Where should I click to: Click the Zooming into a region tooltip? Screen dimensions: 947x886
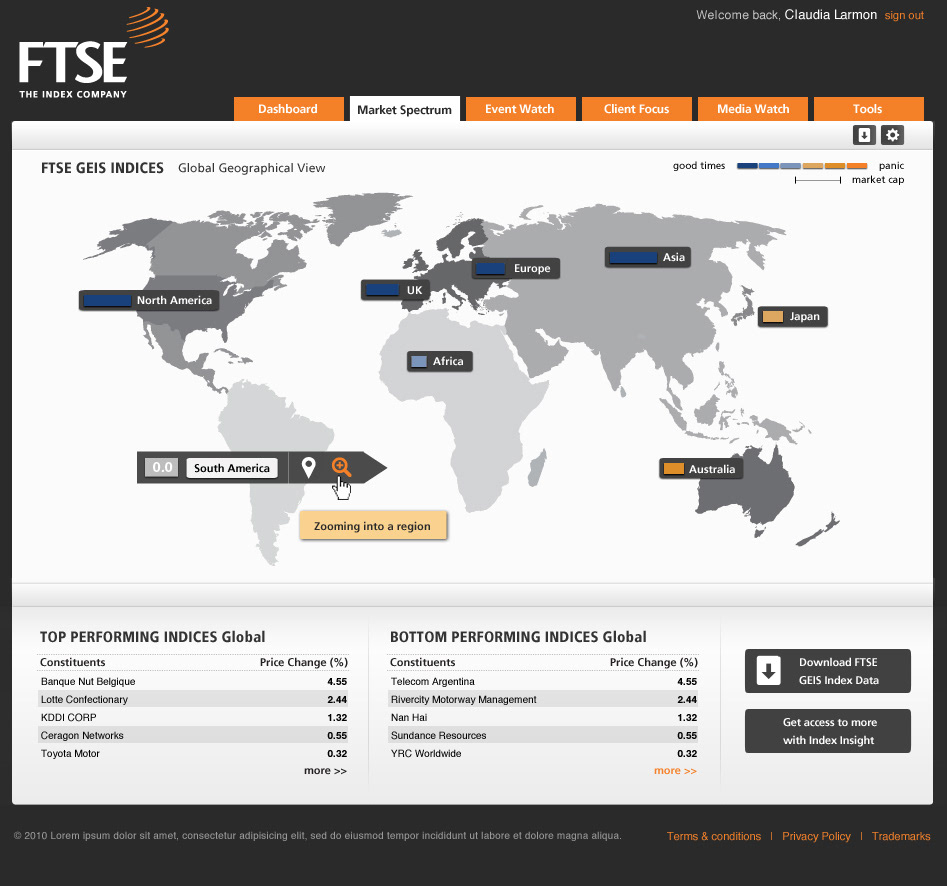click(x=373, y=525)
